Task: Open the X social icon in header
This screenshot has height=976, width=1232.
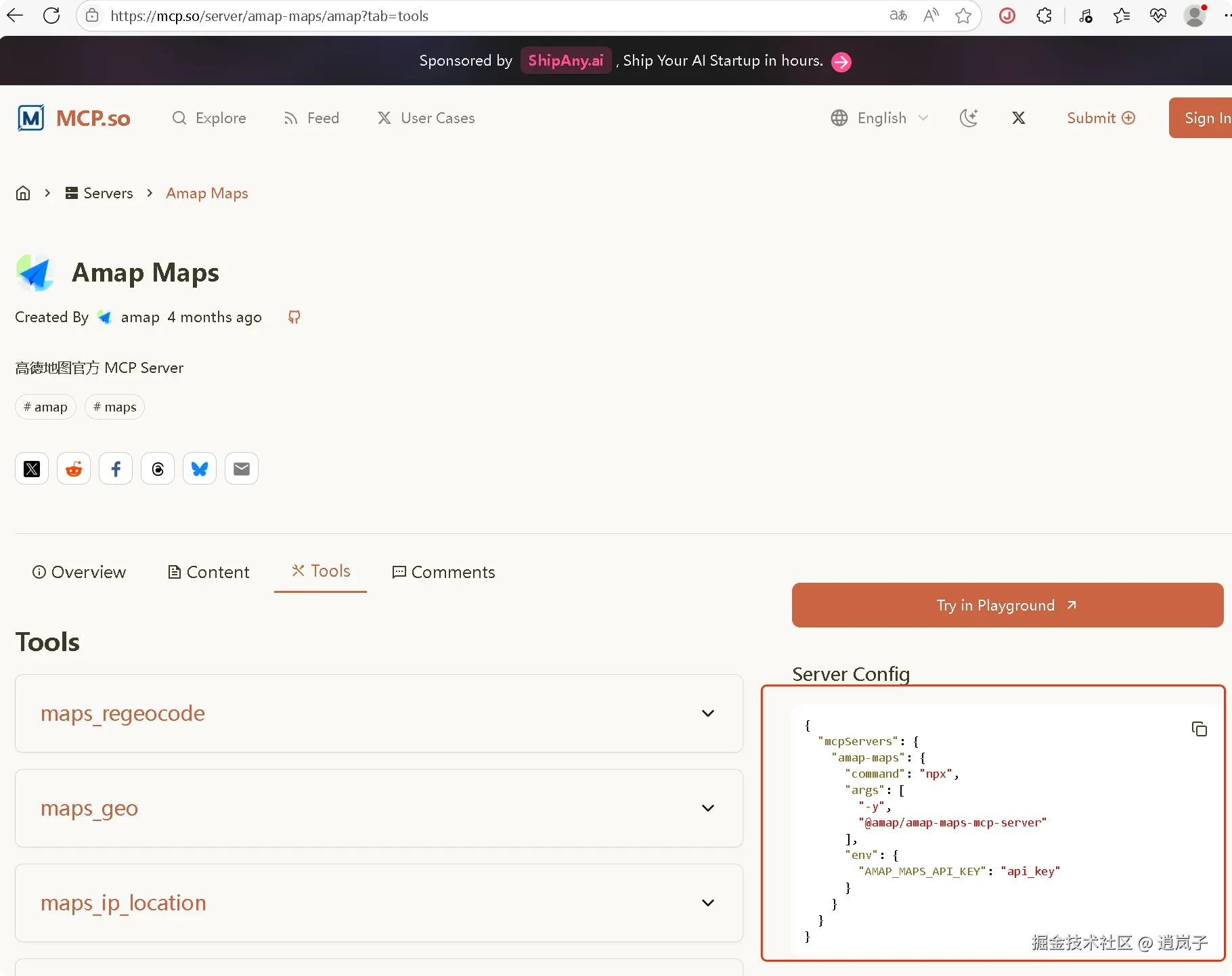Action: (x=1018, y=118)
